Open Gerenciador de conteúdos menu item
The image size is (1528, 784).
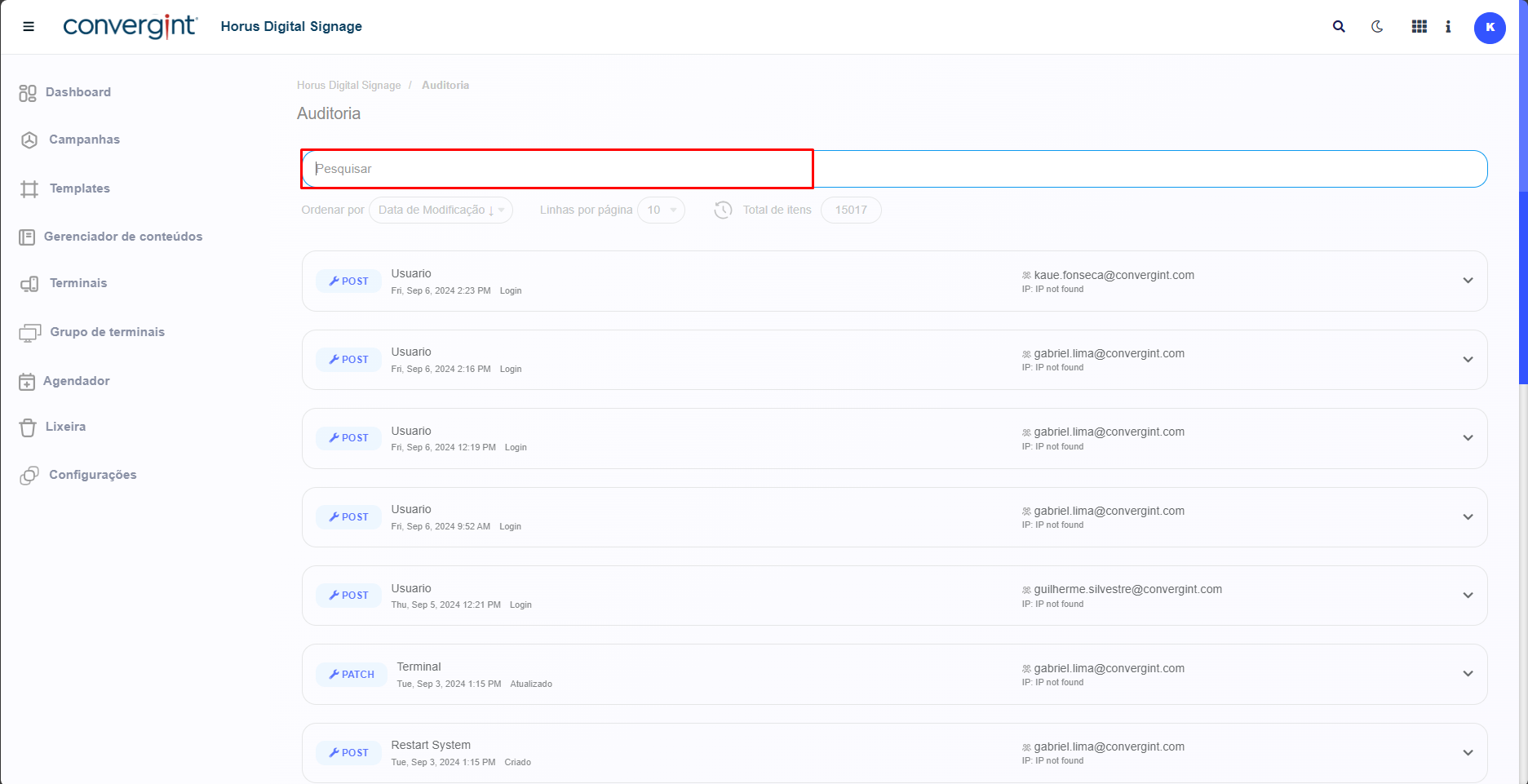122,237
